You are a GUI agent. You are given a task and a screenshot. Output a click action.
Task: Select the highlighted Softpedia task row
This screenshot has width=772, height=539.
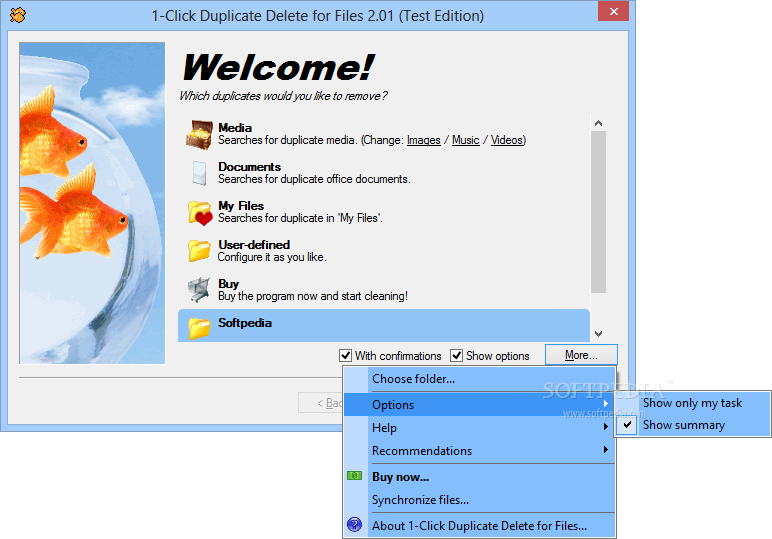tap(384, 325)
